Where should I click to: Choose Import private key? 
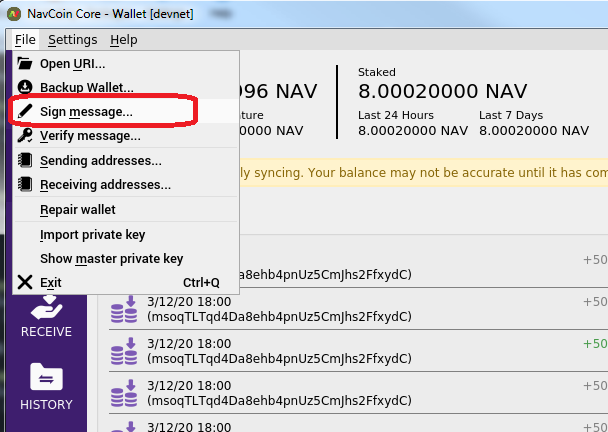coord(126,235)
